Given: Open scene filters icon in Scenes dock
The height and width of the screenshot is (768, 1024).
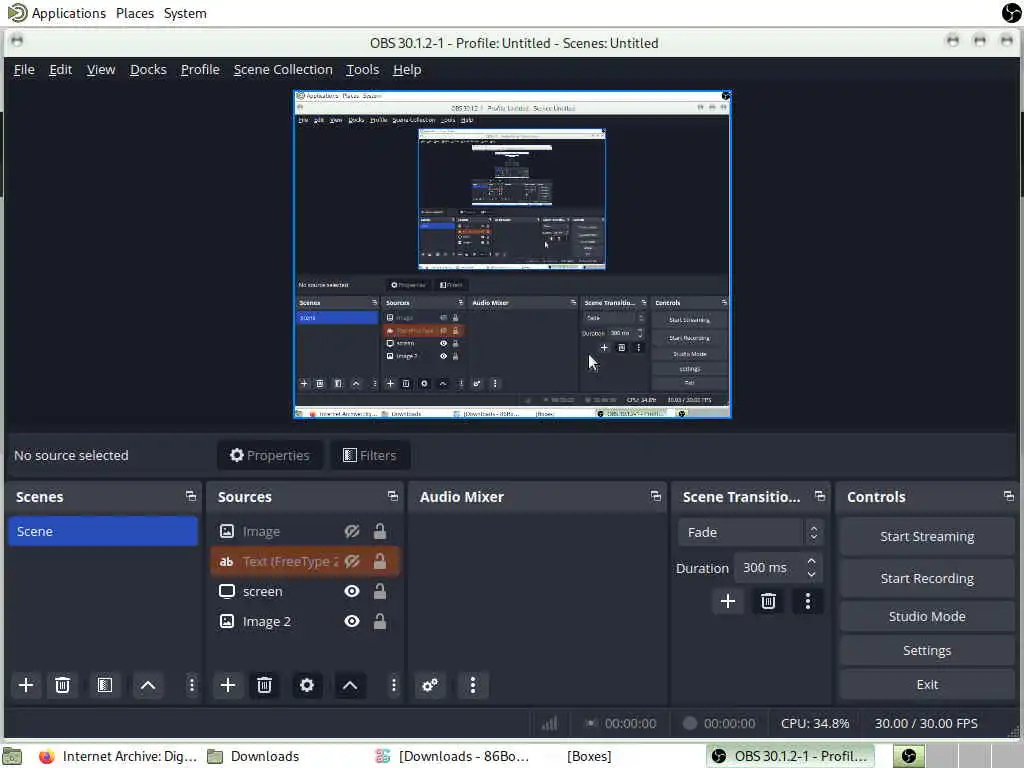Looking at the screenshot, I should coord(104,685).
